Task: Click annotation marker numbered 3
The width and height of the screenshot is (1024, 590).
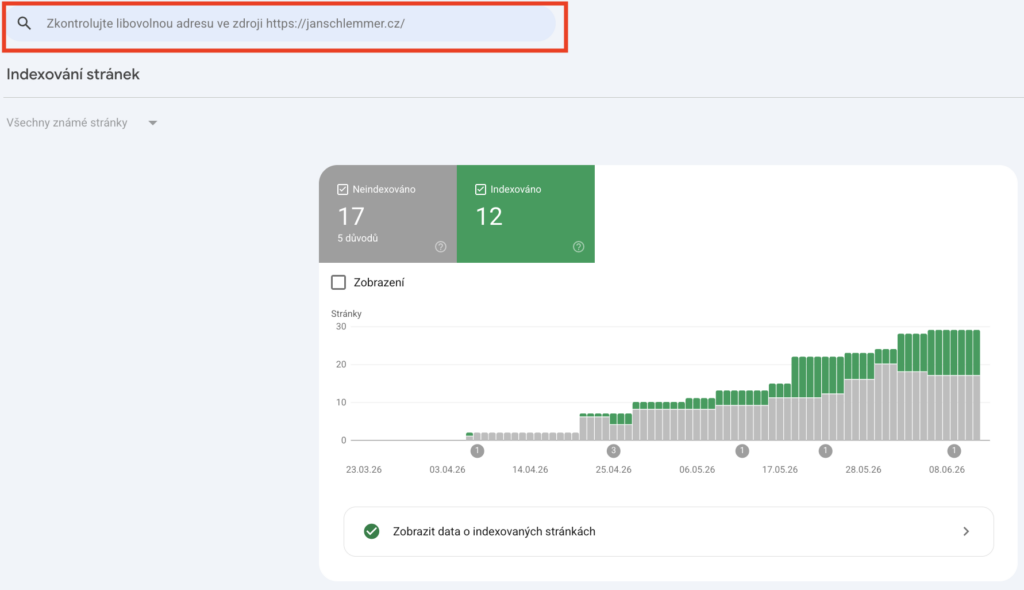Action: point(613,450)
